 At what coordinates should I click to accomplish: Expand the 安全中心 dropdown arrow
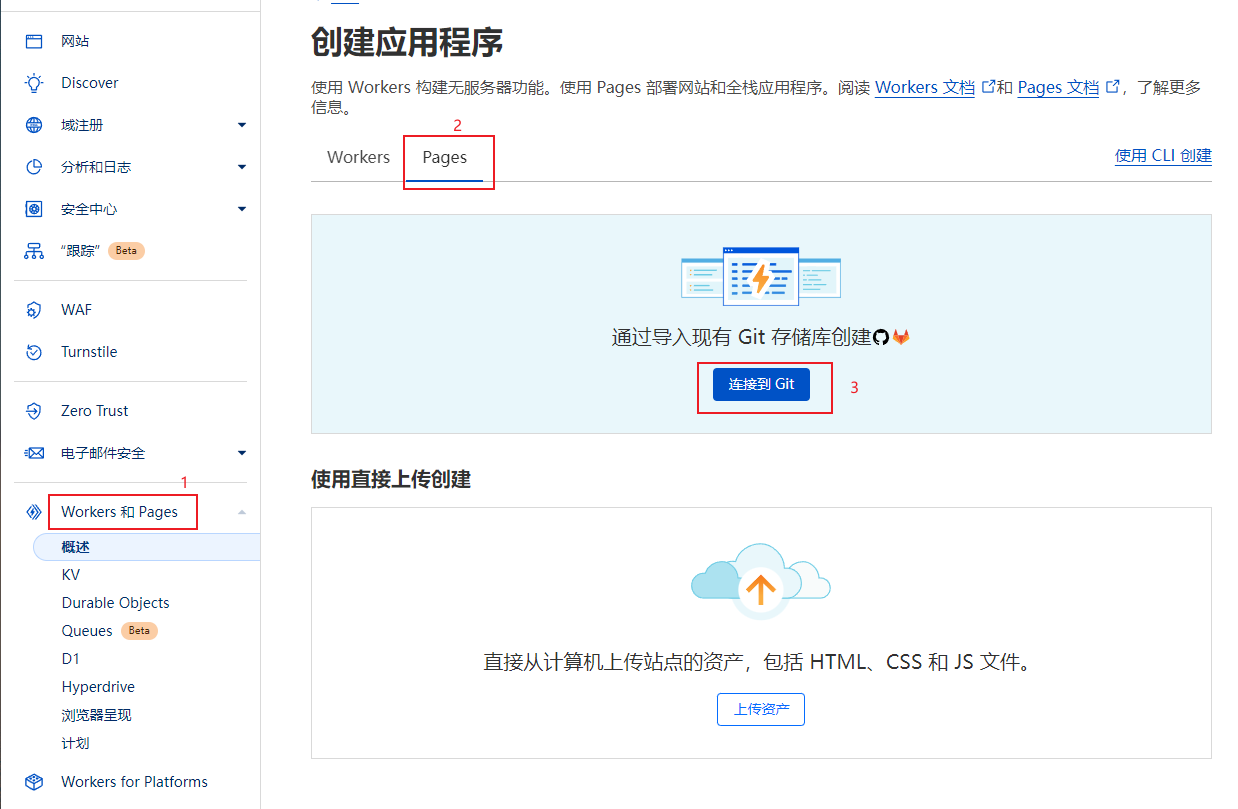[242, 209]
